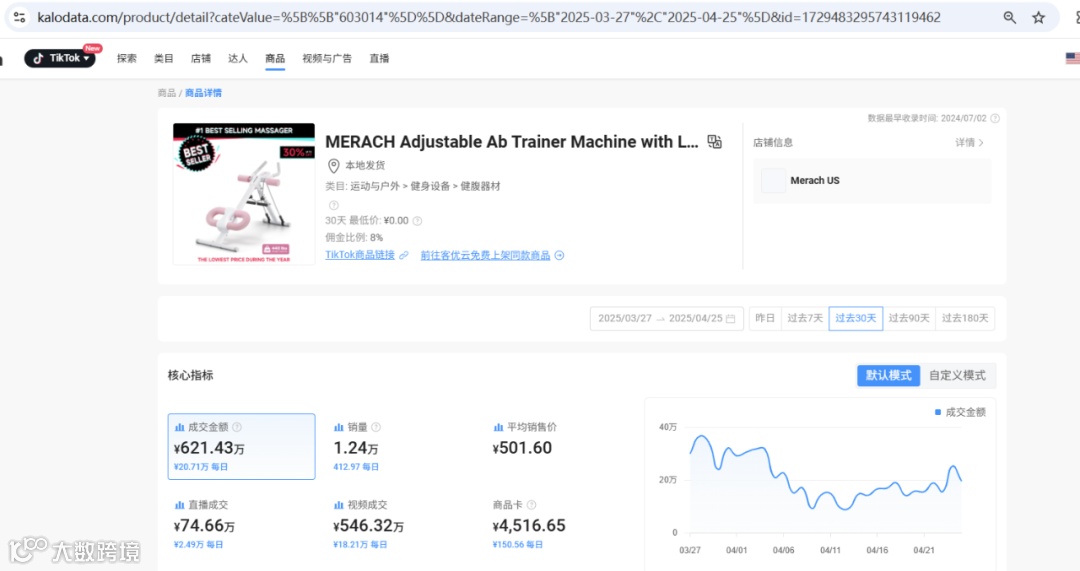This screenshot has width=1080, height=571.
Task: Open the 店铺 menu
Action: (x=201, y=59)
